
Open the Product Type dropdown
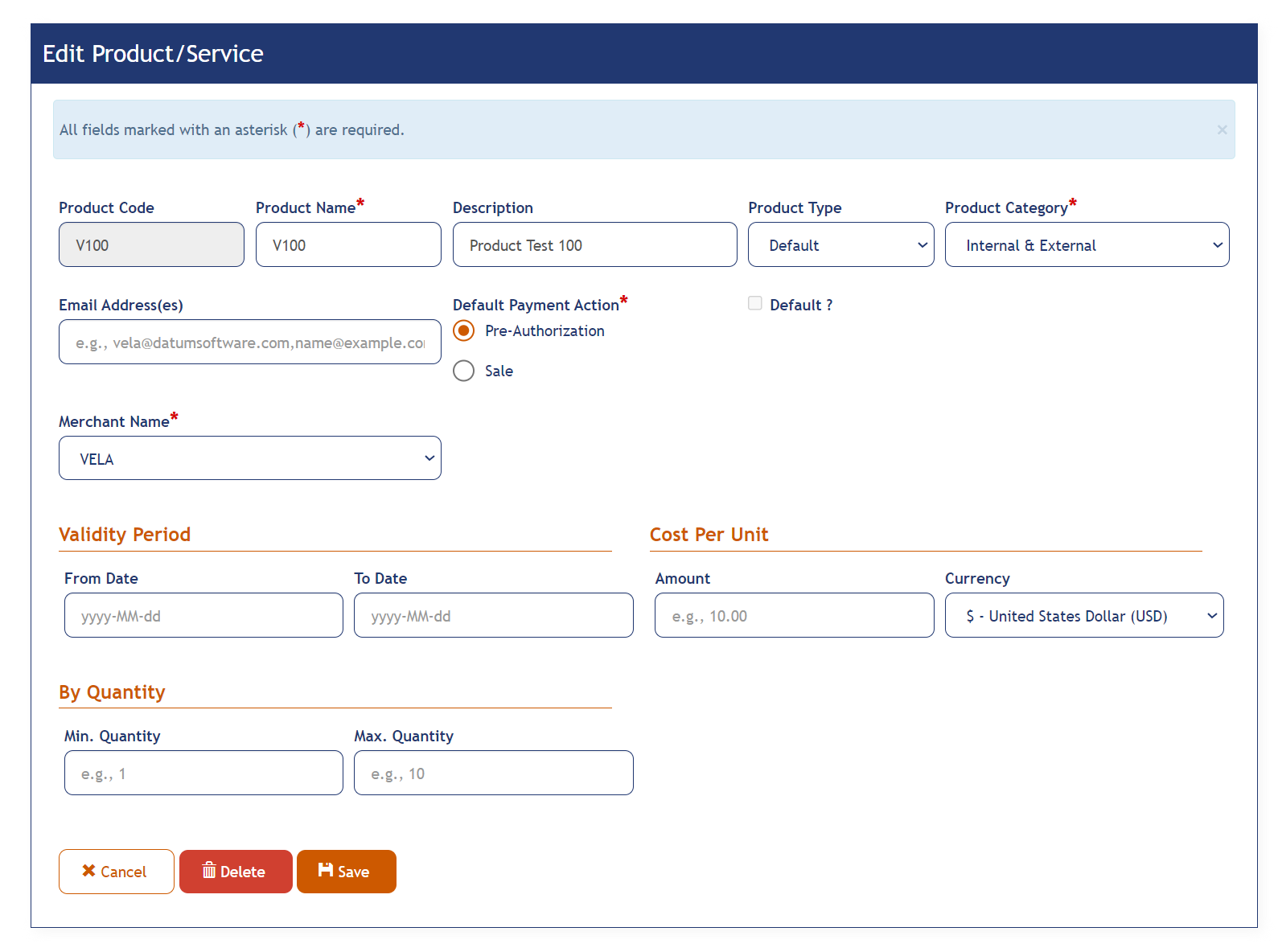point(840,244)
